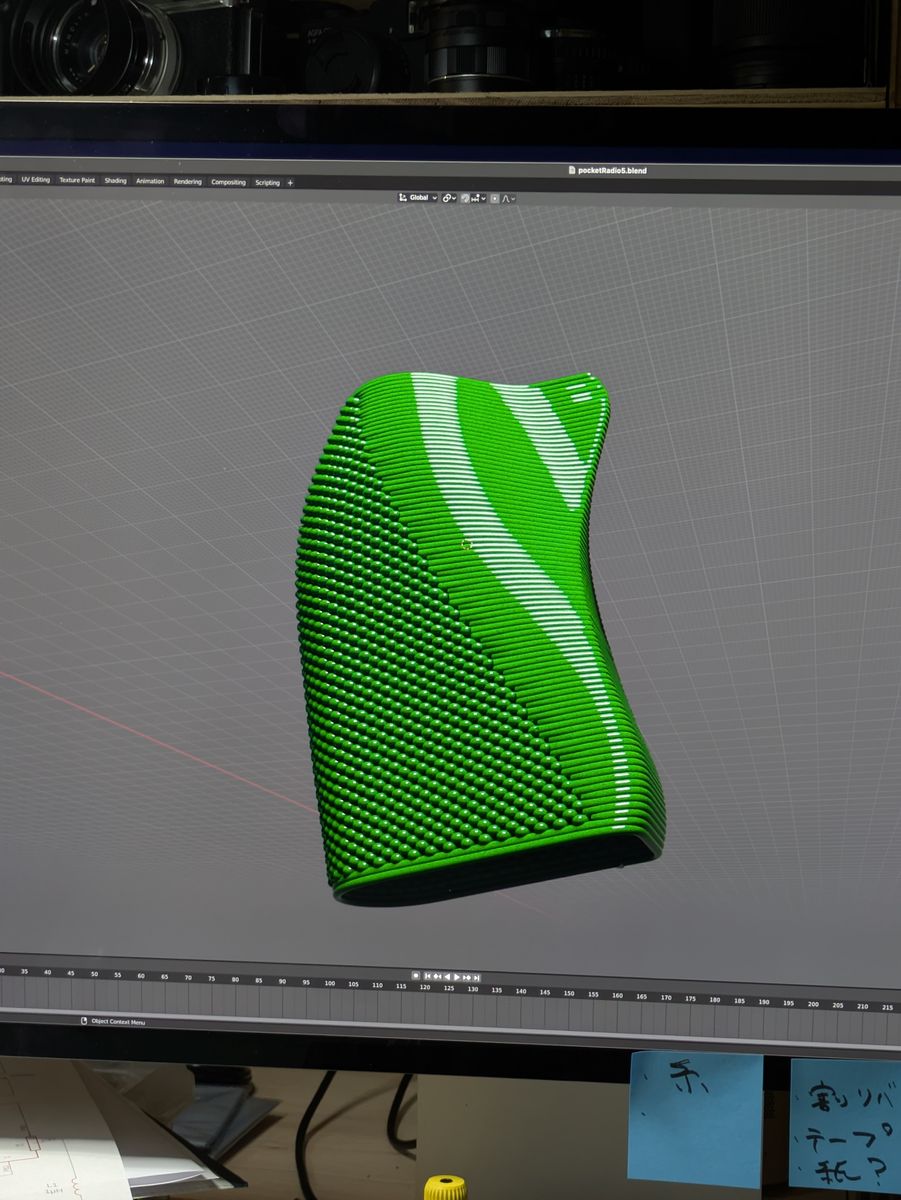
Task: Click frame 150 on the timeline ruler
Action: (x=568, y=993)
